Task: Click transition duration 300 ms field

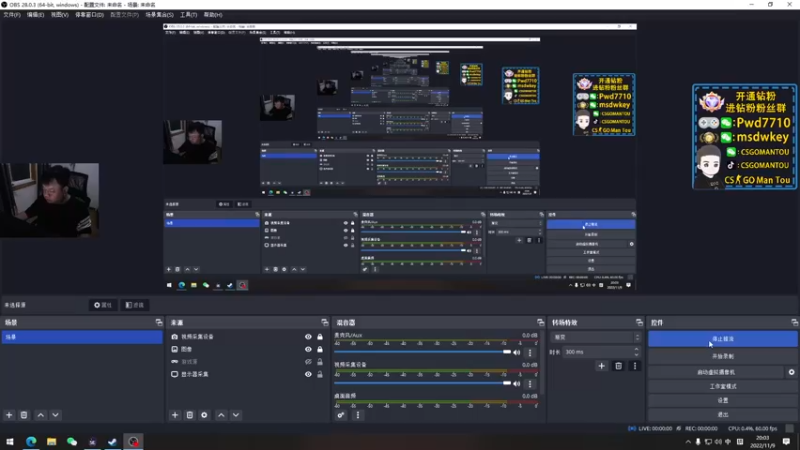Action: click(x=598, y=352)
